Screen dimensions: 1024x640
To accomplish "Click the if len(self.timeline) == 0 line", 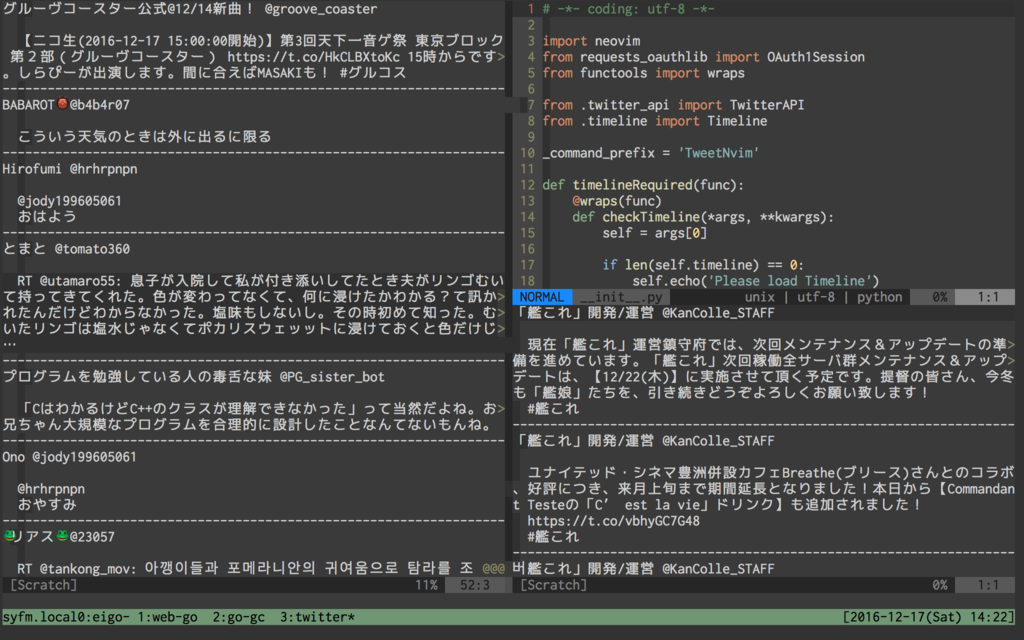I will [703, 265].
